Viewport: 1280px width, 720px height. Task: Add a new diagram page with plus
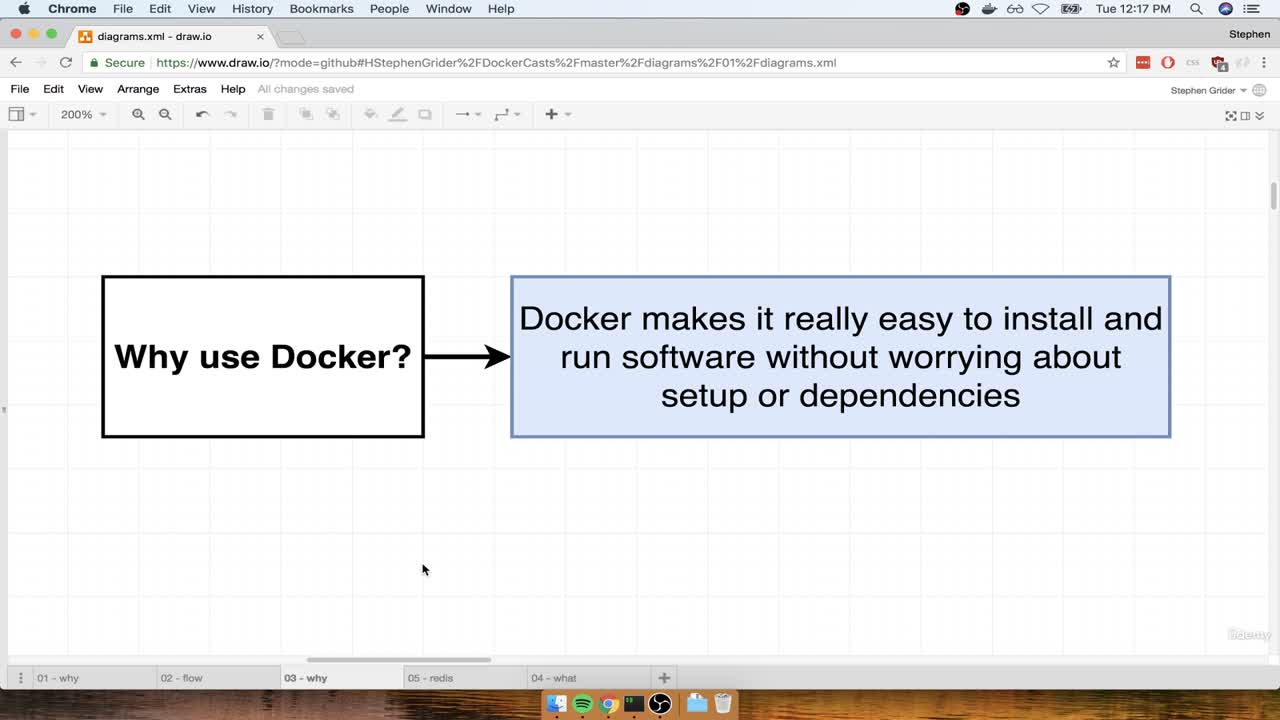(x=664, y=677)
